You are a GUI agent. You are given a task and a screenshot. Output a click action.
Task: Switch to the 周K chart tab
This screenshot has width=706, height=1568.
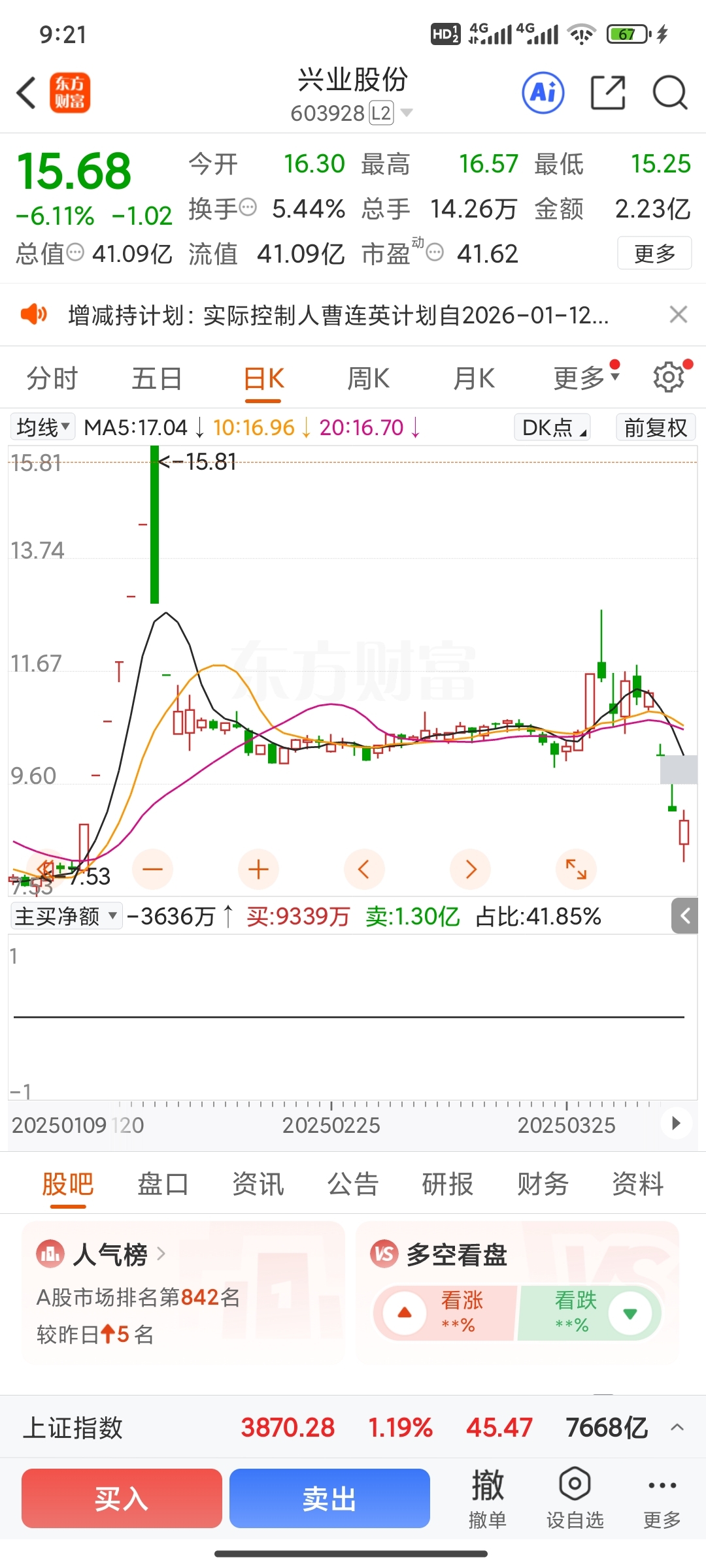point(369,378)
